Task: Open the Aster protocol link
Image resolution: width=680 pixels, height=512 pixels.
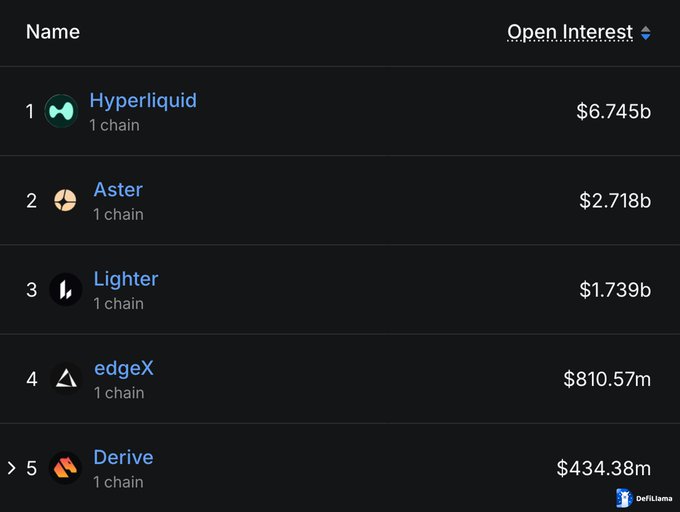Action: click(x=118, y=189)
